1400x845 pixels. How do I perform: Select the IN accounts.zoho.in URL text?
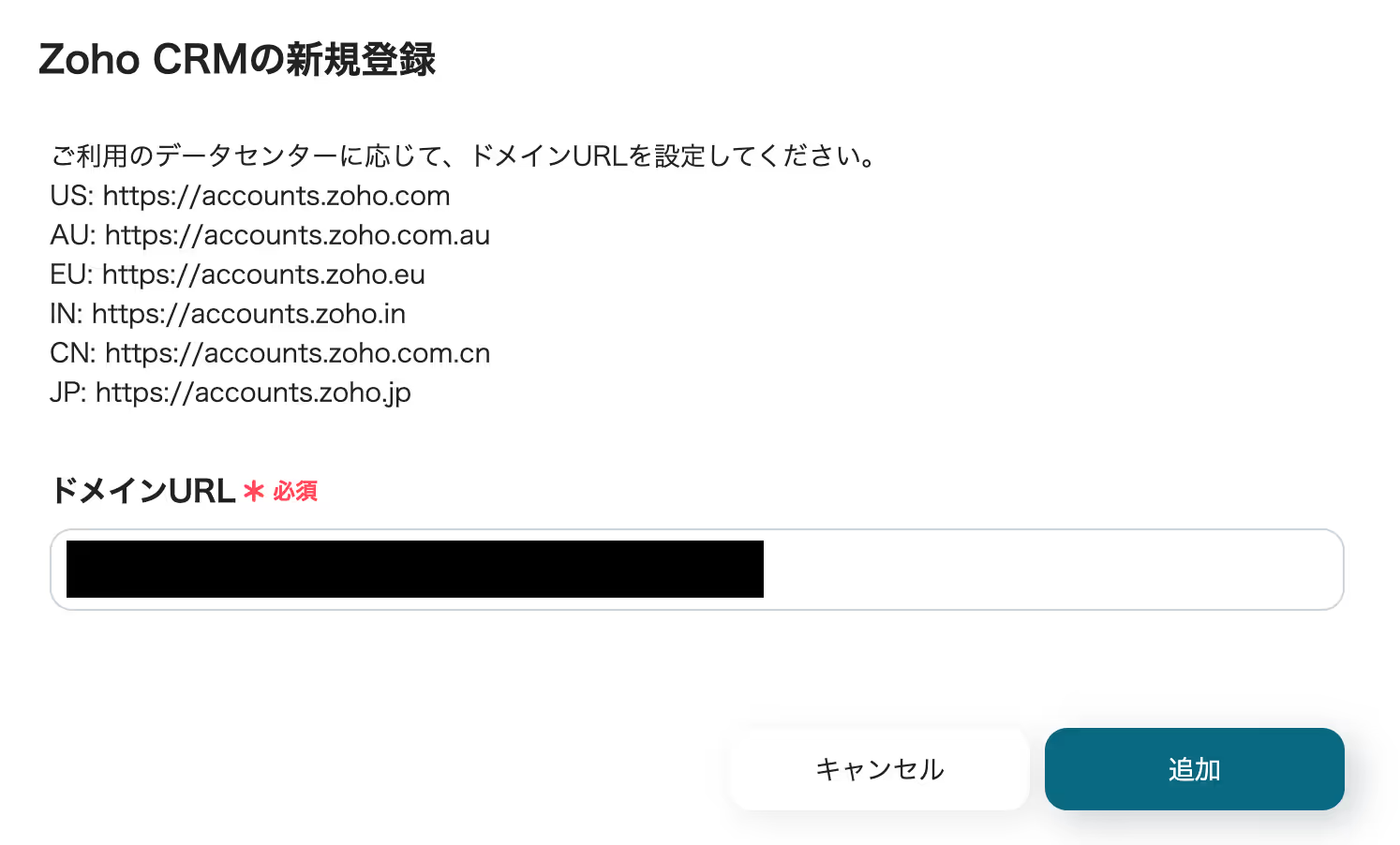click(248, 314)
